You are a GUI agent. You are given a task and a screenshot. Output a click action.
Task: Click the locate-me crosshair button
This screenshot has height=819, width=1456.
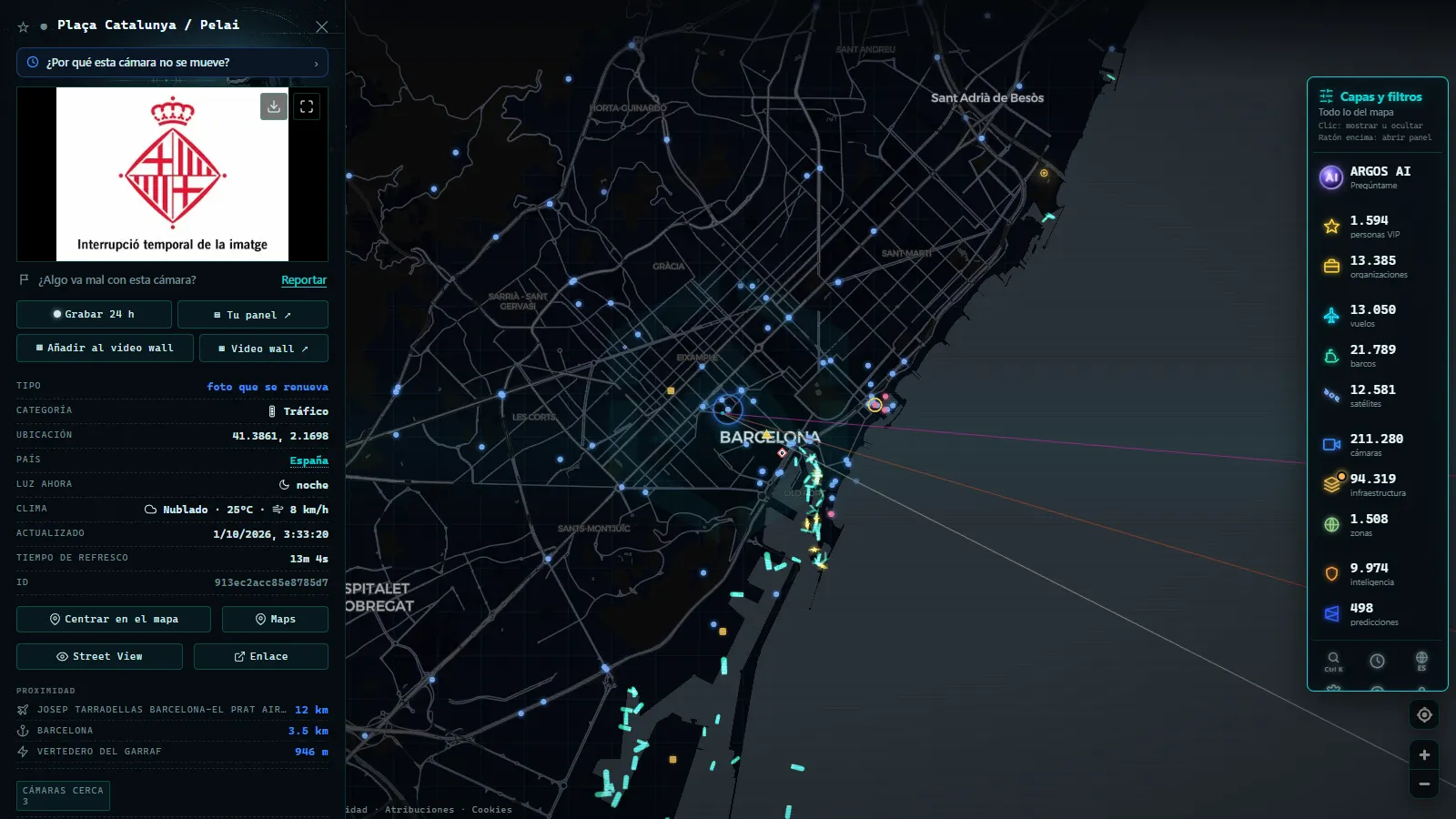(x=1424, y=715)
